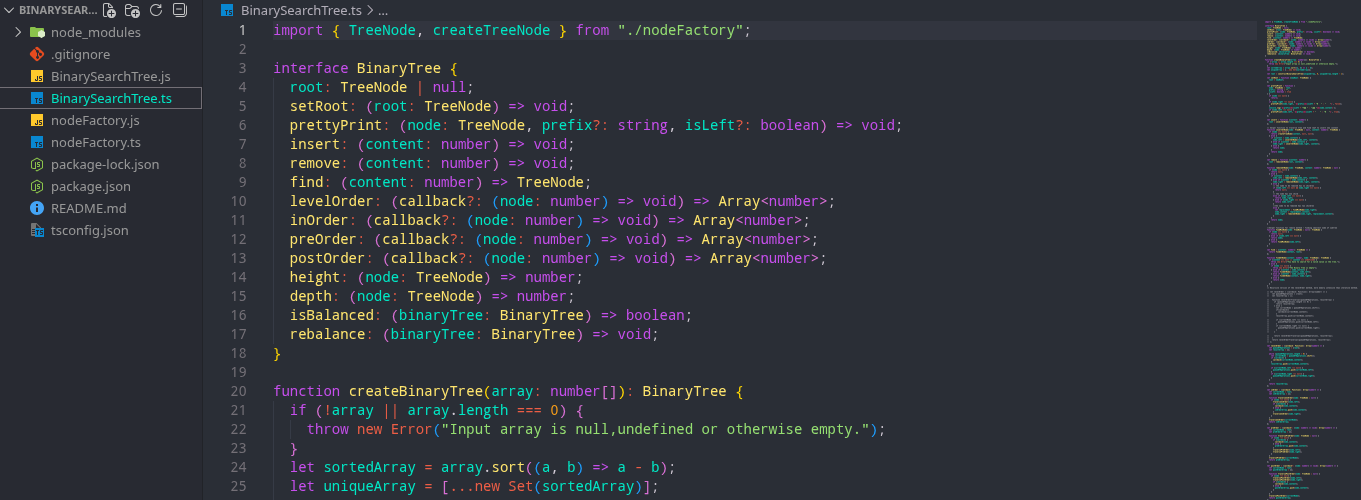Click the word createTreeNode on line 1
Screen dimensions: 1361x500
(491, 30)
